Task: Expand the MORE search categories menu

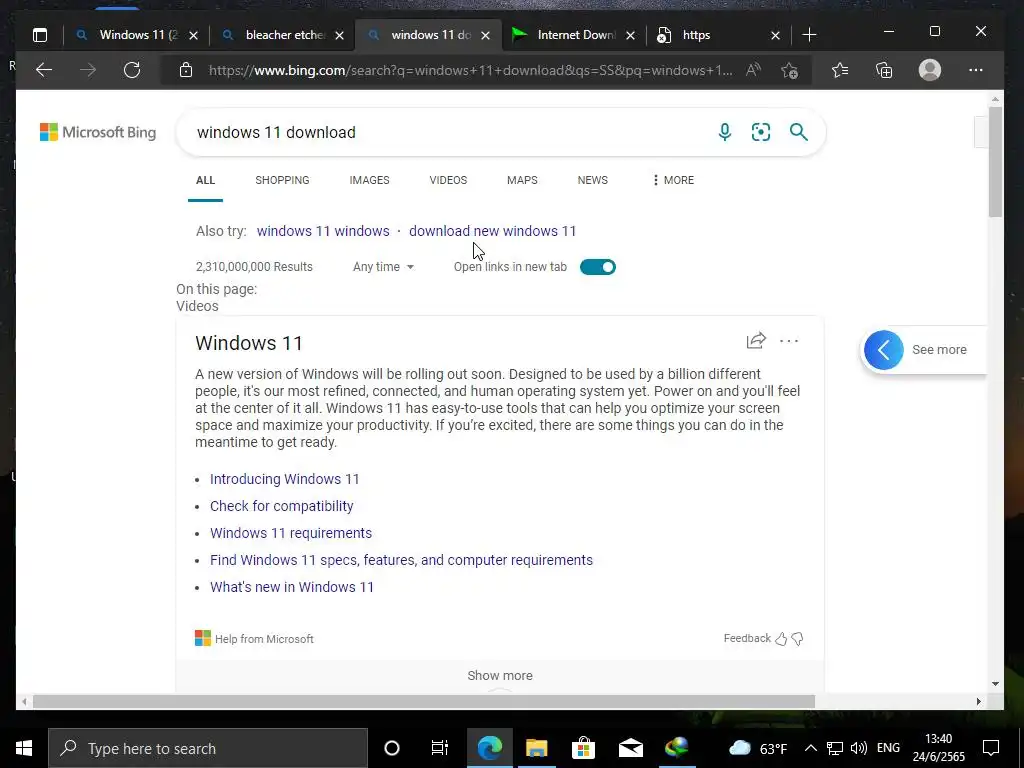Action: pyautogui.click(x=673, y=180)
